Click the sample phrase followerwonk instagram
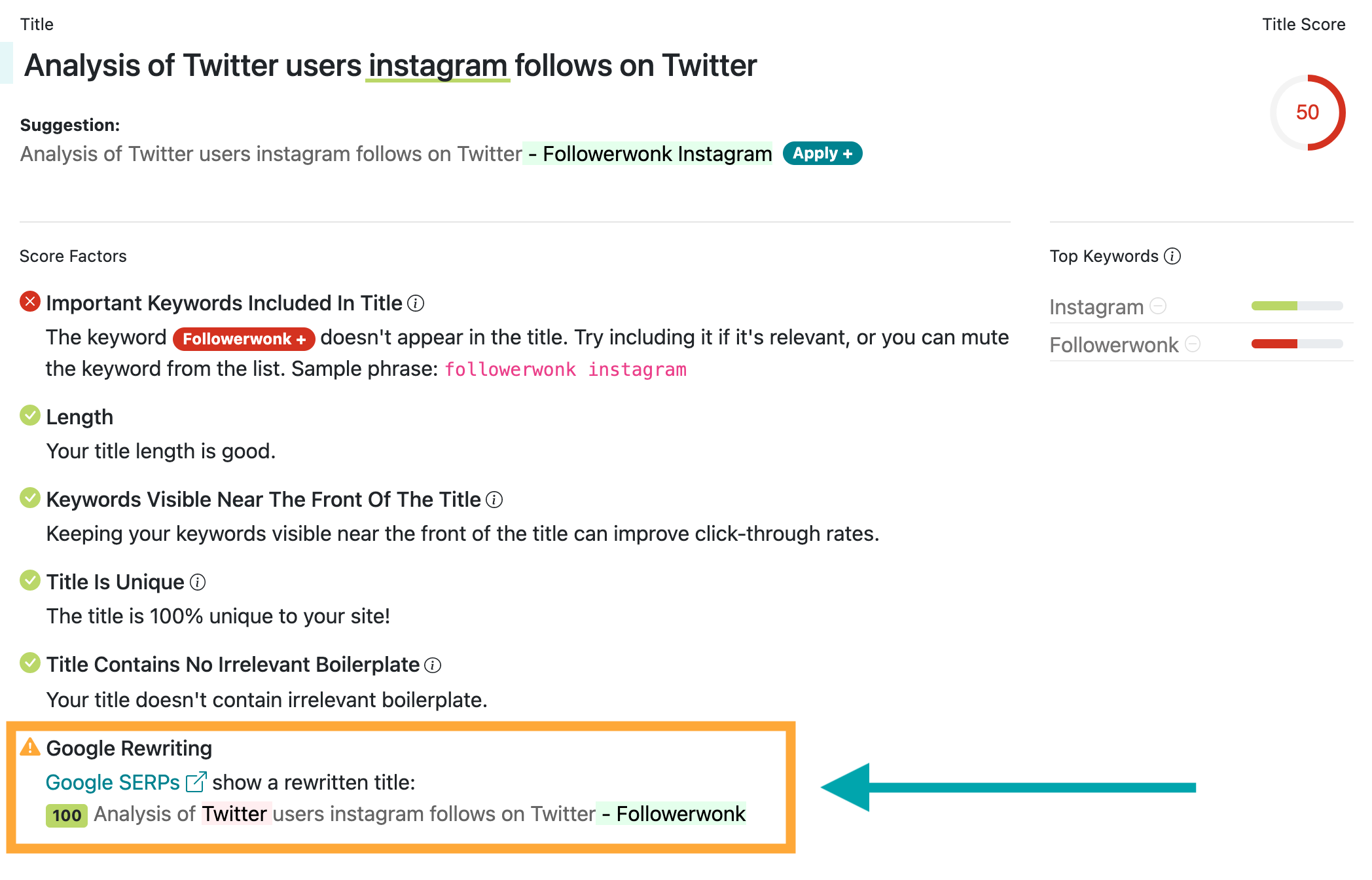This screenshot has width=1372, height=880. (x=566, y=370)
